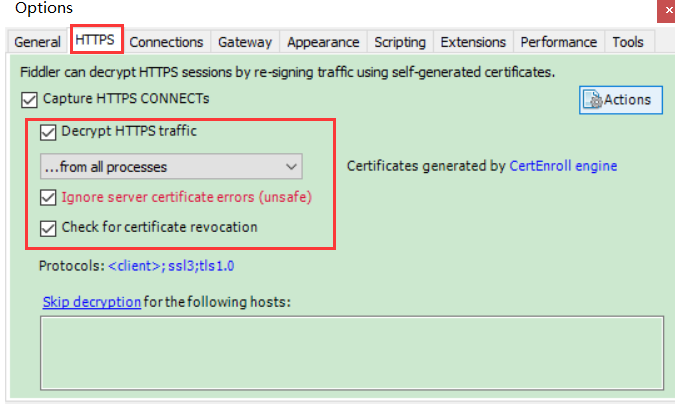Toggle Check for certificate revocation
The height and width of the screenshot is (404, 675).
tap(48, 228)
